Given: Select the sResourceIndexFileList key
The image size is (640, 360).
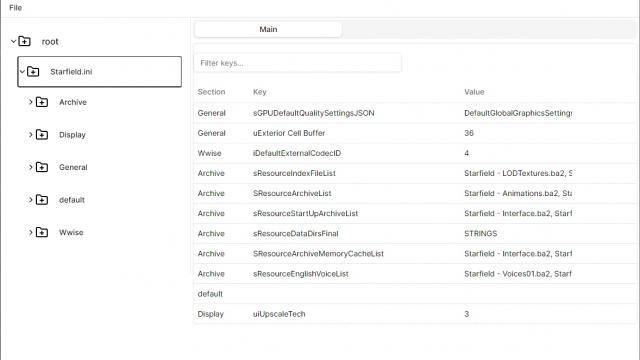Looking at the screenshot, I should coord(294,173).
